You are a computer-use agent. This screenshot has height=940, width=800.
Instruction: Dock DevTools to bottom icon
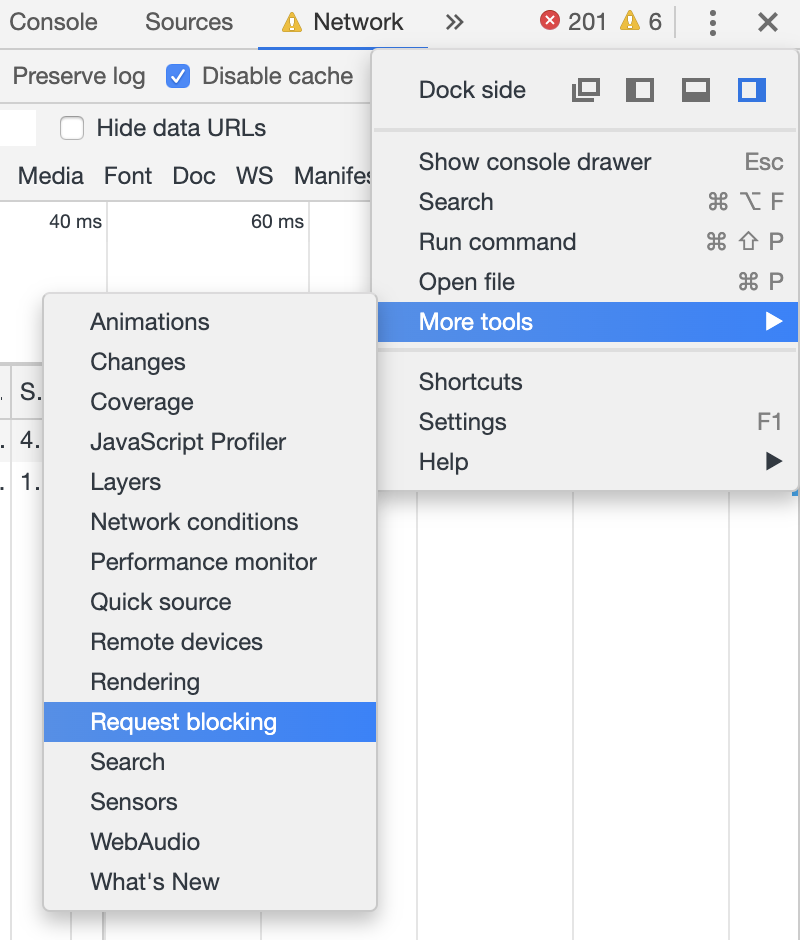[x=696, y=90]
